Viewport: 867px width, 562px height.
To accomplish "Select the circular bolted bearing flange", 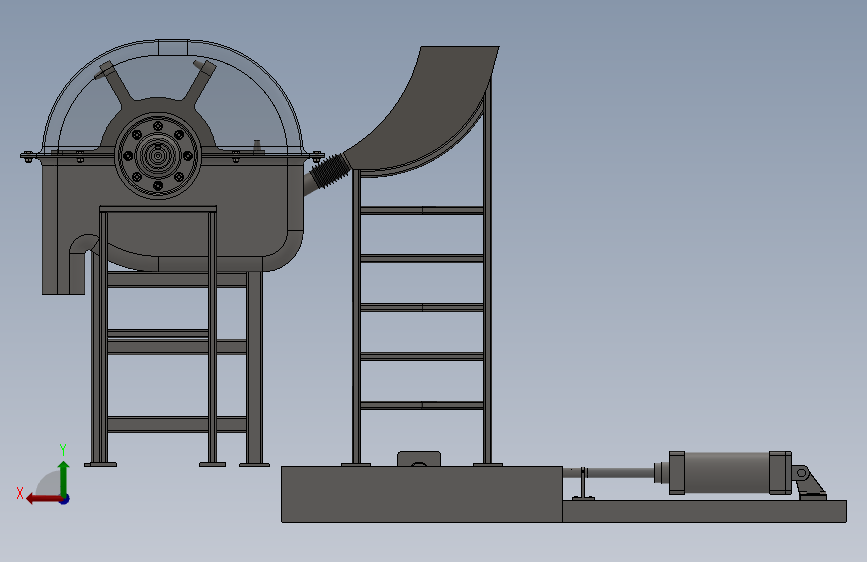I will [158, 156].
